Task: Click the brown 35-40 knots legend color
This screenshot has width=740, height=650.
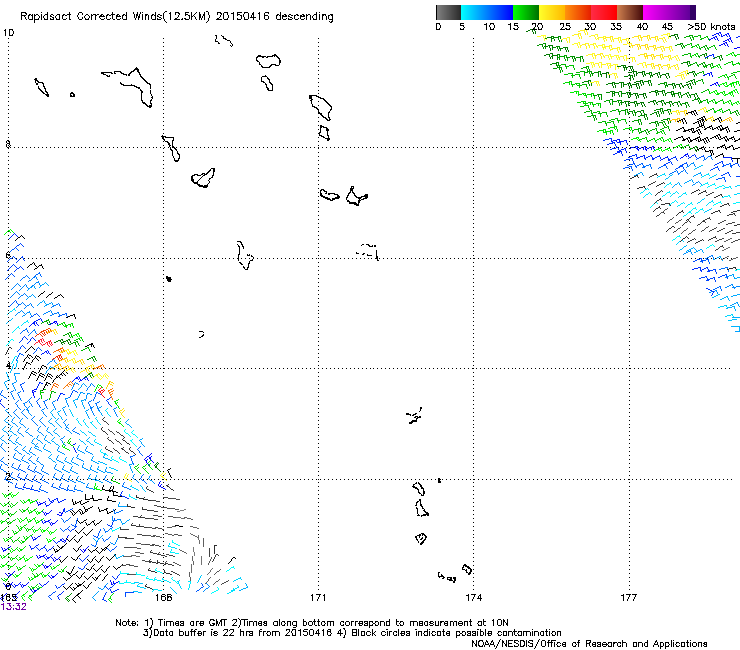Action: pyautogui.click(x=630, y=12)
